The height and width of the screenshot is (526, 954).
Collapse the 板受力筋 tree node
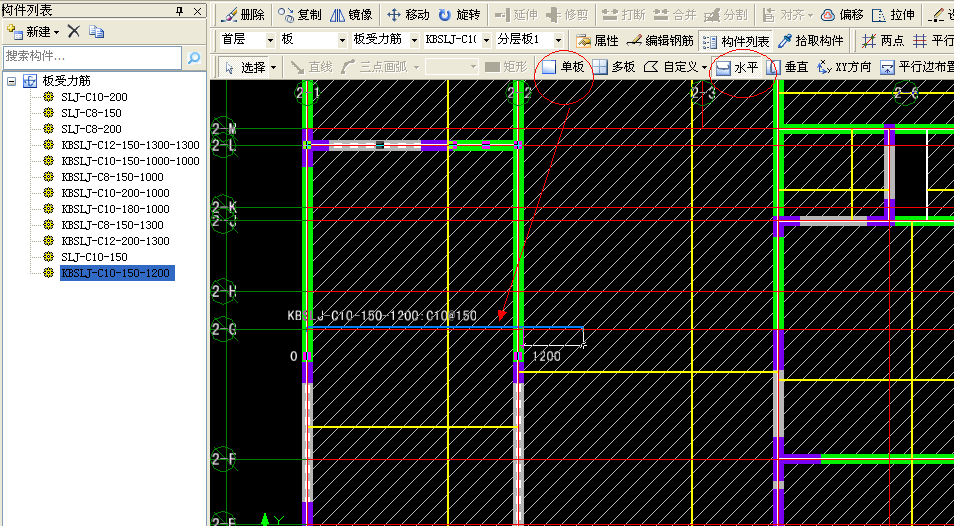[x=11, y=81]
